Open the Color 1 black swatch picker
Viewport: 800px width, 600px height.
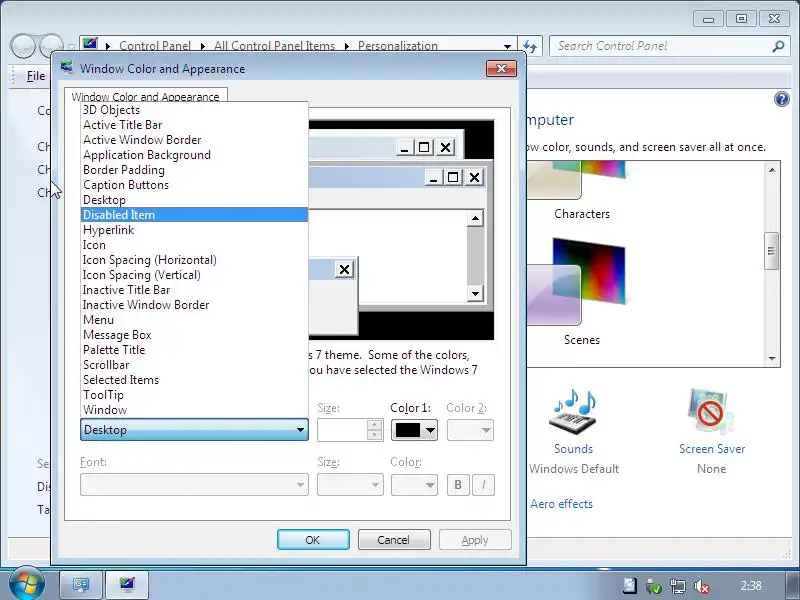(414, 430)
